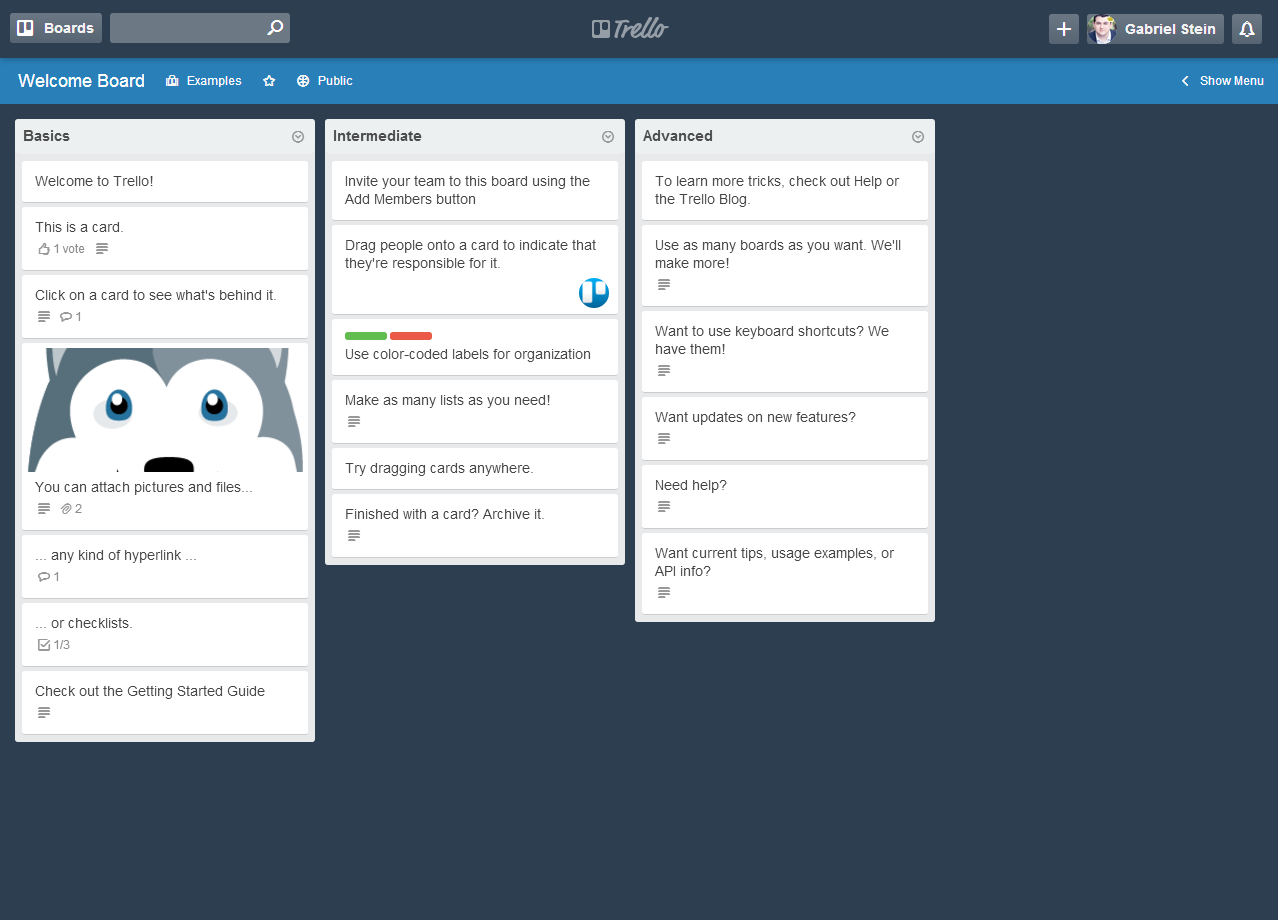Open 'Invite your team to this board' card
This screenshot has width=1278, height=920.
475,190
